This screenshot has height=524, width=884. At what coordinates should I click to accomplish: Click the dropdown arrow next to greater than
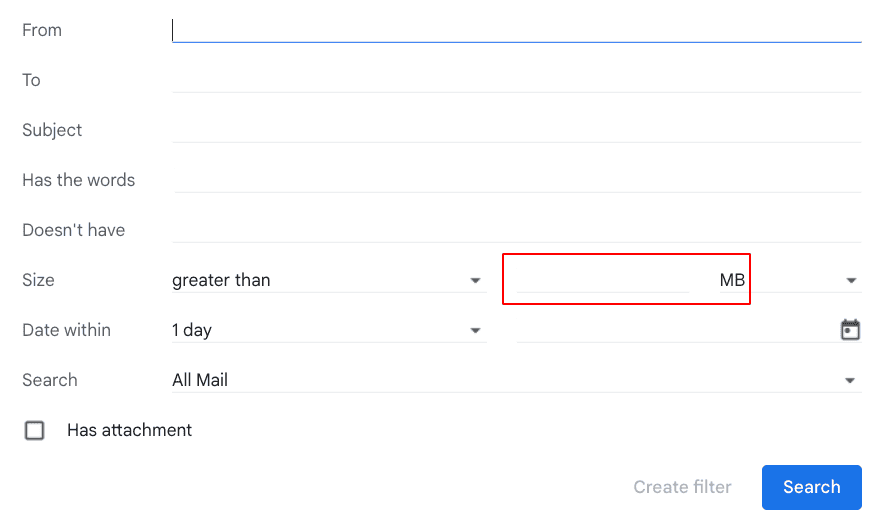click(x=475, y=280)
